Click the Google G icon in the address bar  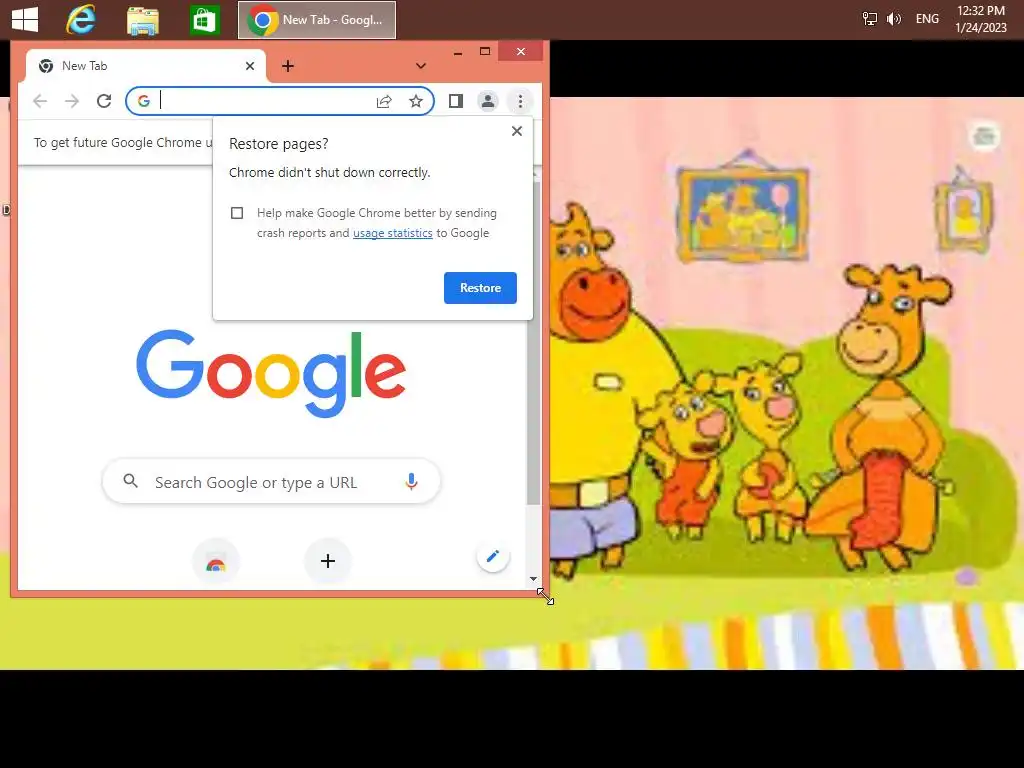(144, 101)
